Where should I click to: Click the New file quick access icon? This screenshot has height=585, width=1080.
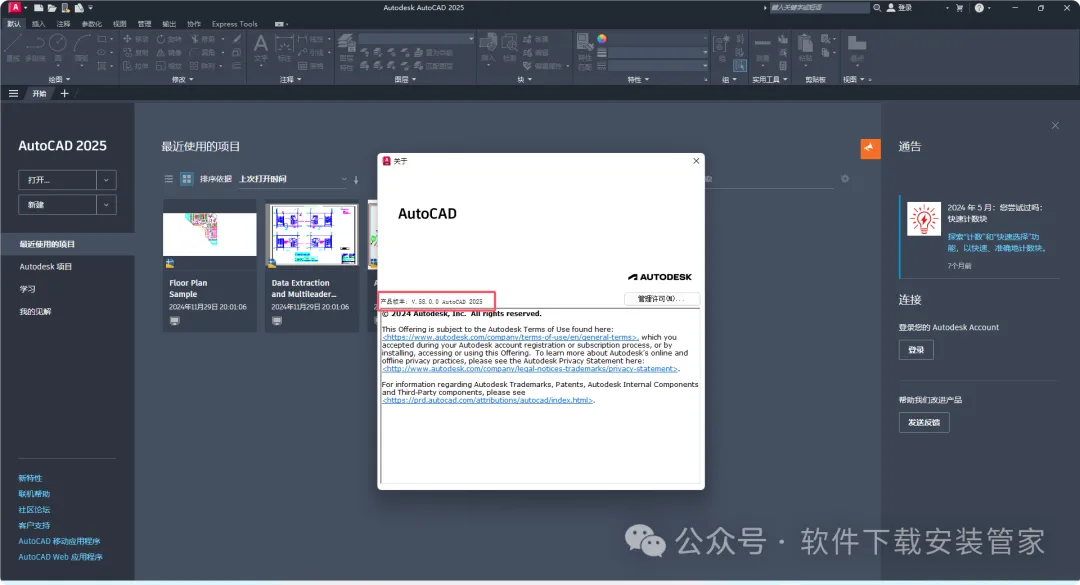click(x=39, y=8)
